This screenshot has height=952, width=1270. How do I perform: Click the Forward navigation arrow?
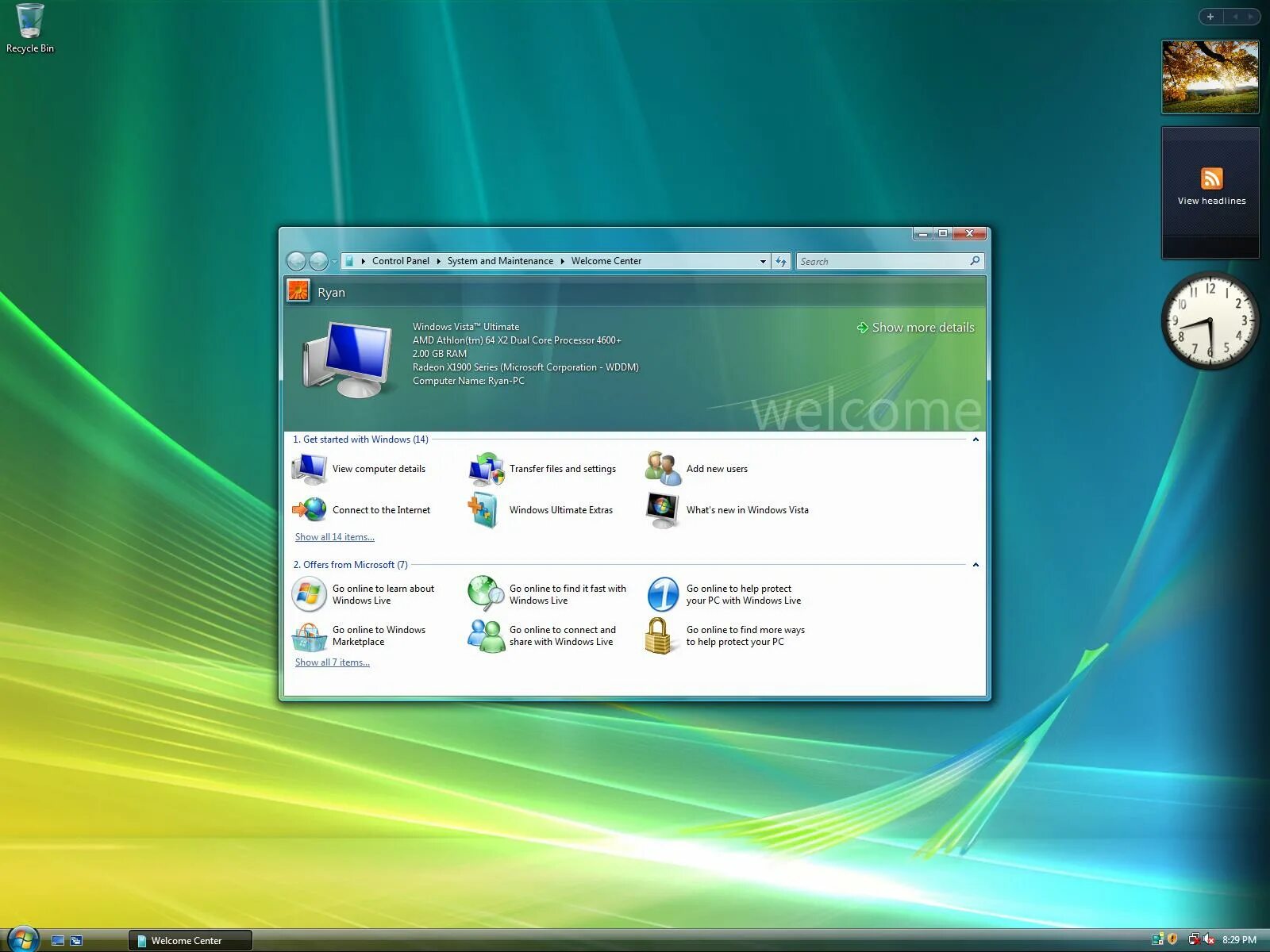click(x=317, y=260)
